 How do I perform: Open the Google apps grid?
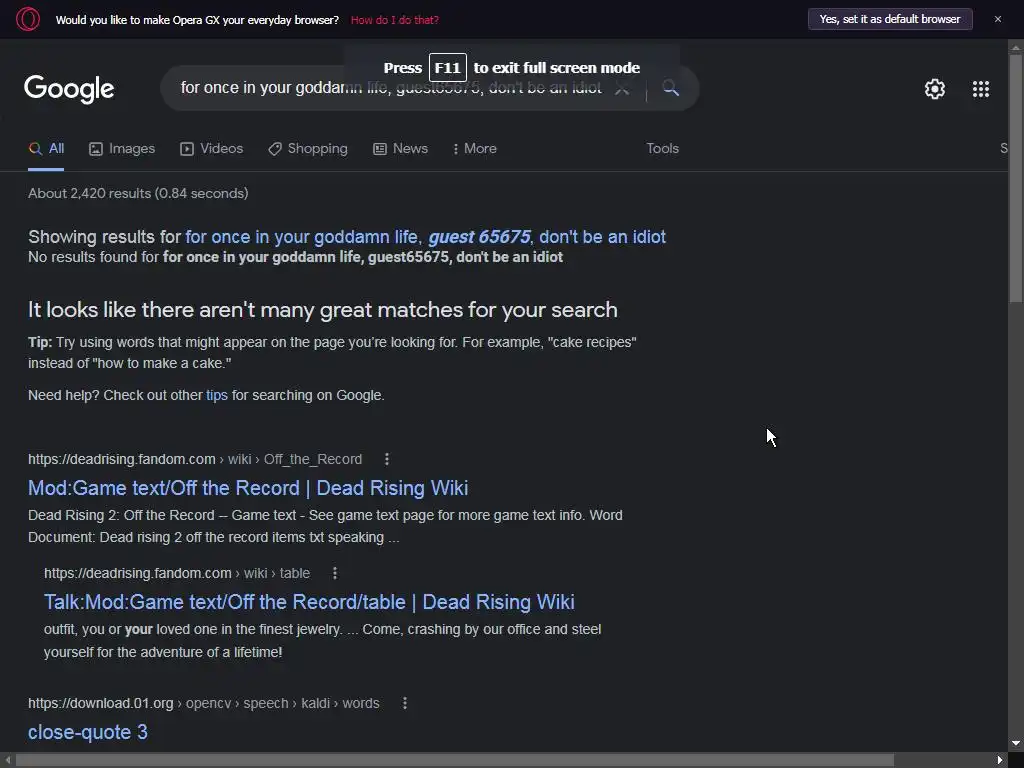(x=980, y=89)
